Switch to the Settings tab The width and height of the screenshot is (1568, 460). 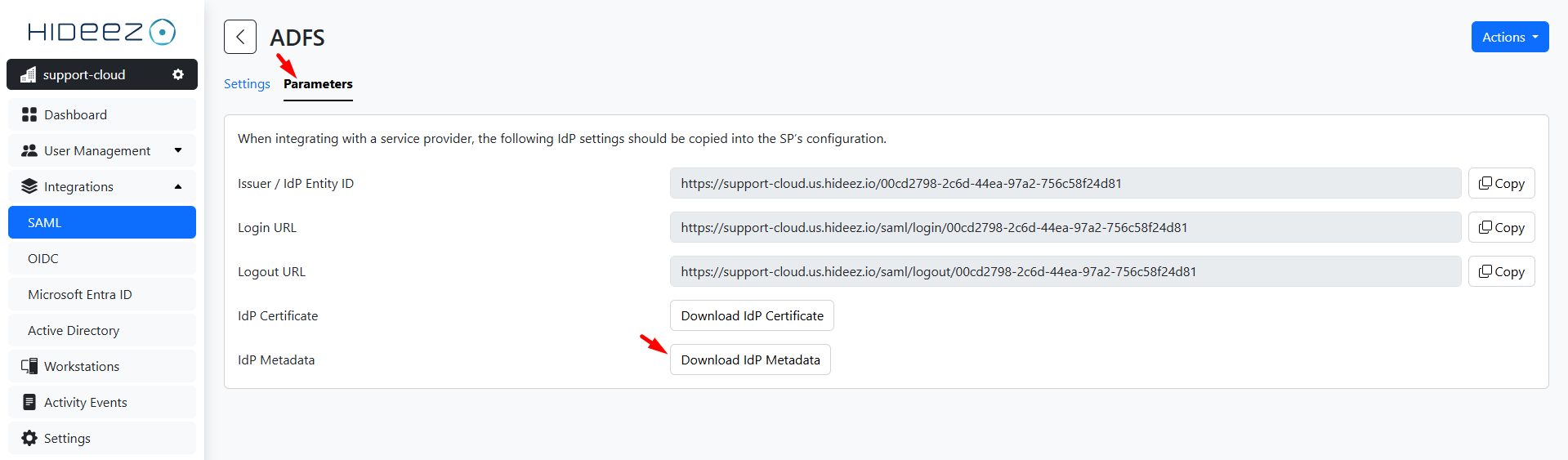(247, 84)
